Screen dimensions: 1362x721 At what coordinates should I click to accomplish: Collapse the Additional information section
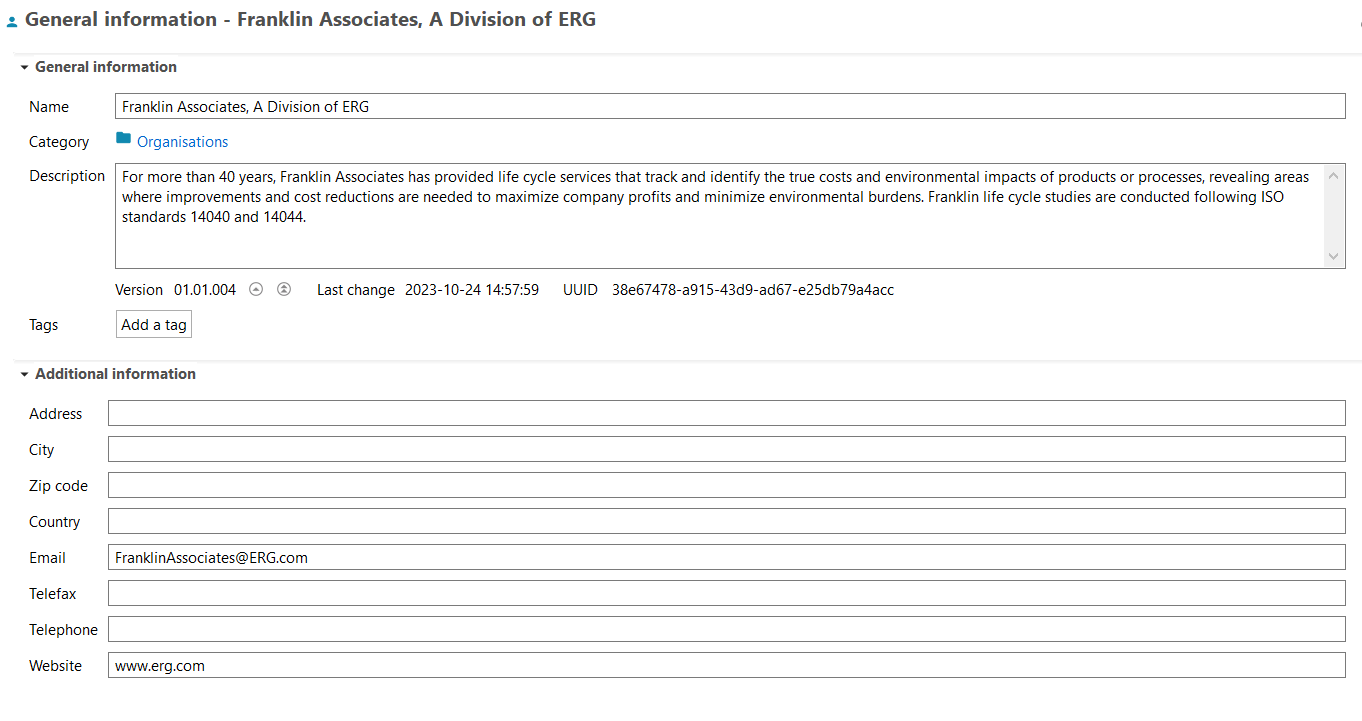(24, 374)
